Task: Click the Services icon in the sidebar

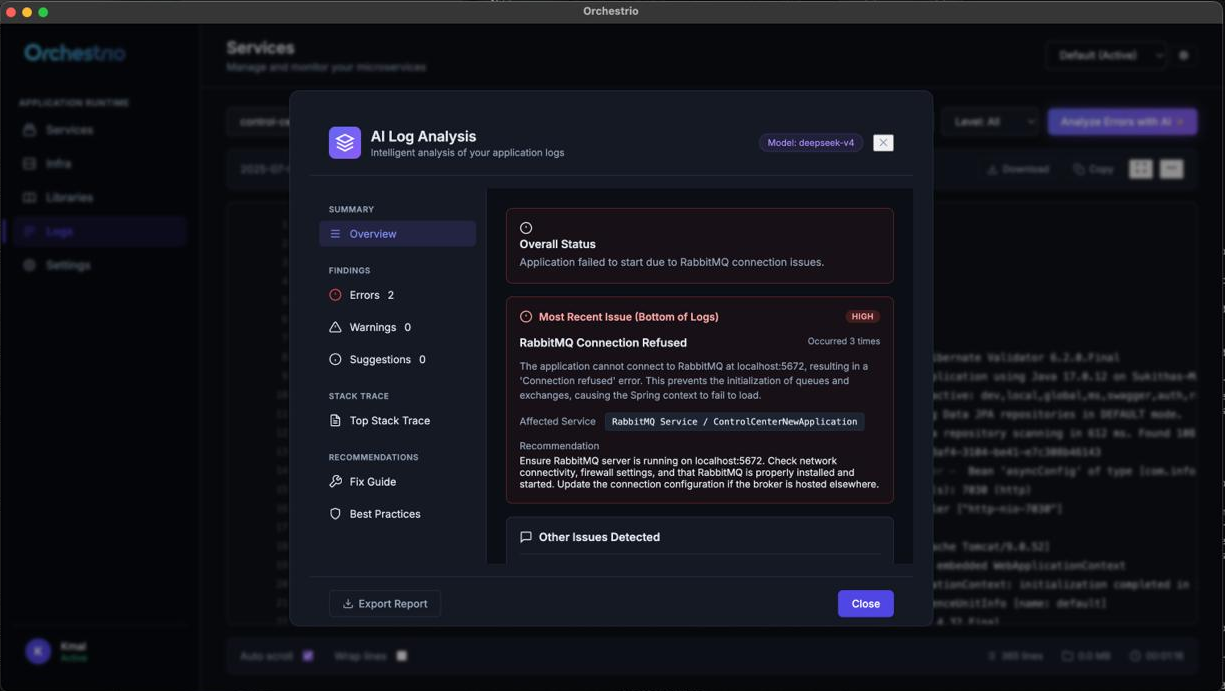Action: pyautogui.click(x=29, y=130)
